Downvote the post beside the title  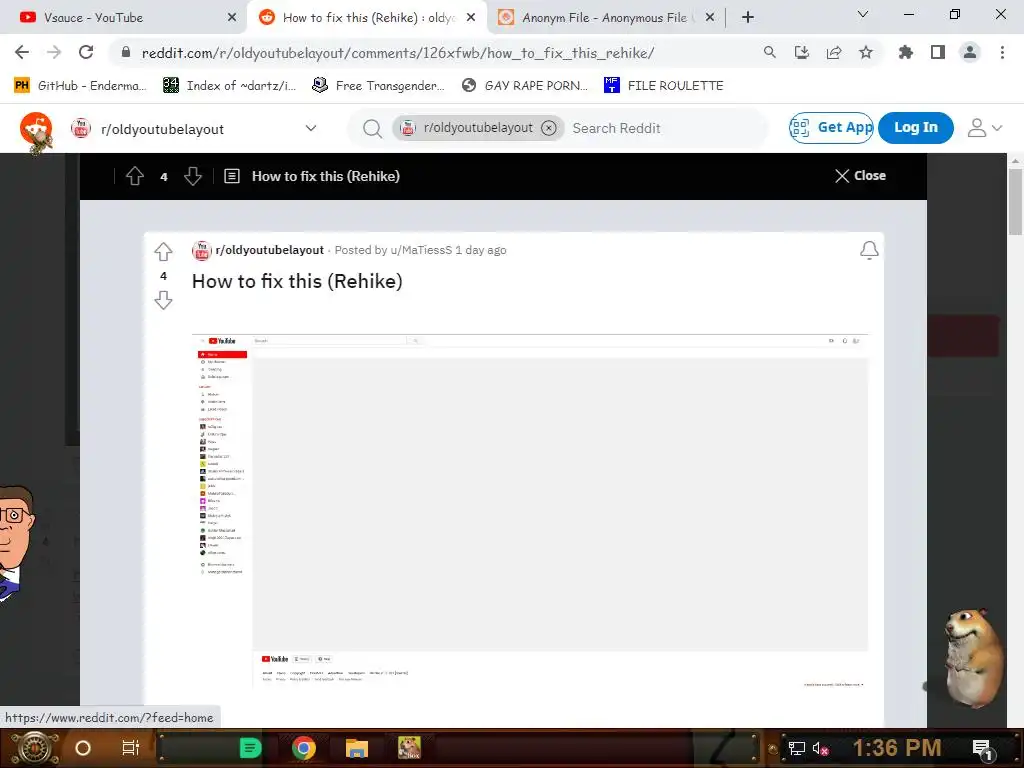click(163, 300)
